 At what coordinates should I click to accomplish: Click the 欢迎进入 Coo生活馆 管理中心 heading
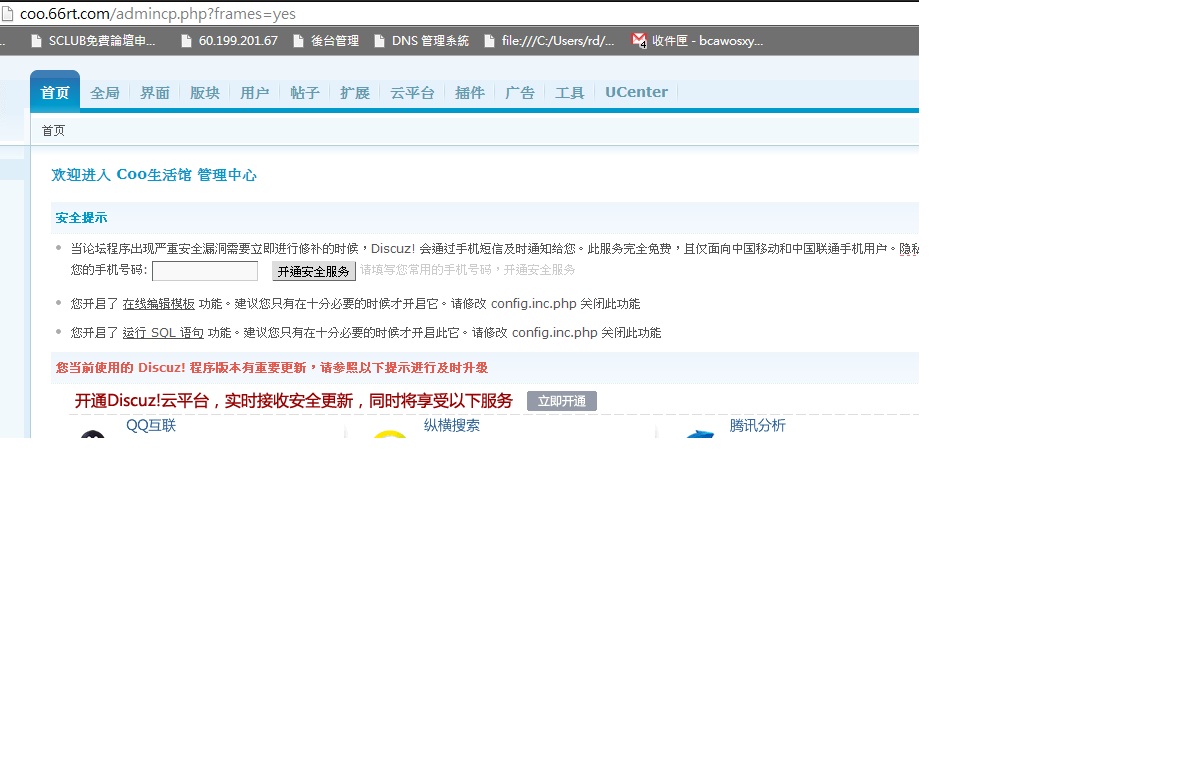154,175
